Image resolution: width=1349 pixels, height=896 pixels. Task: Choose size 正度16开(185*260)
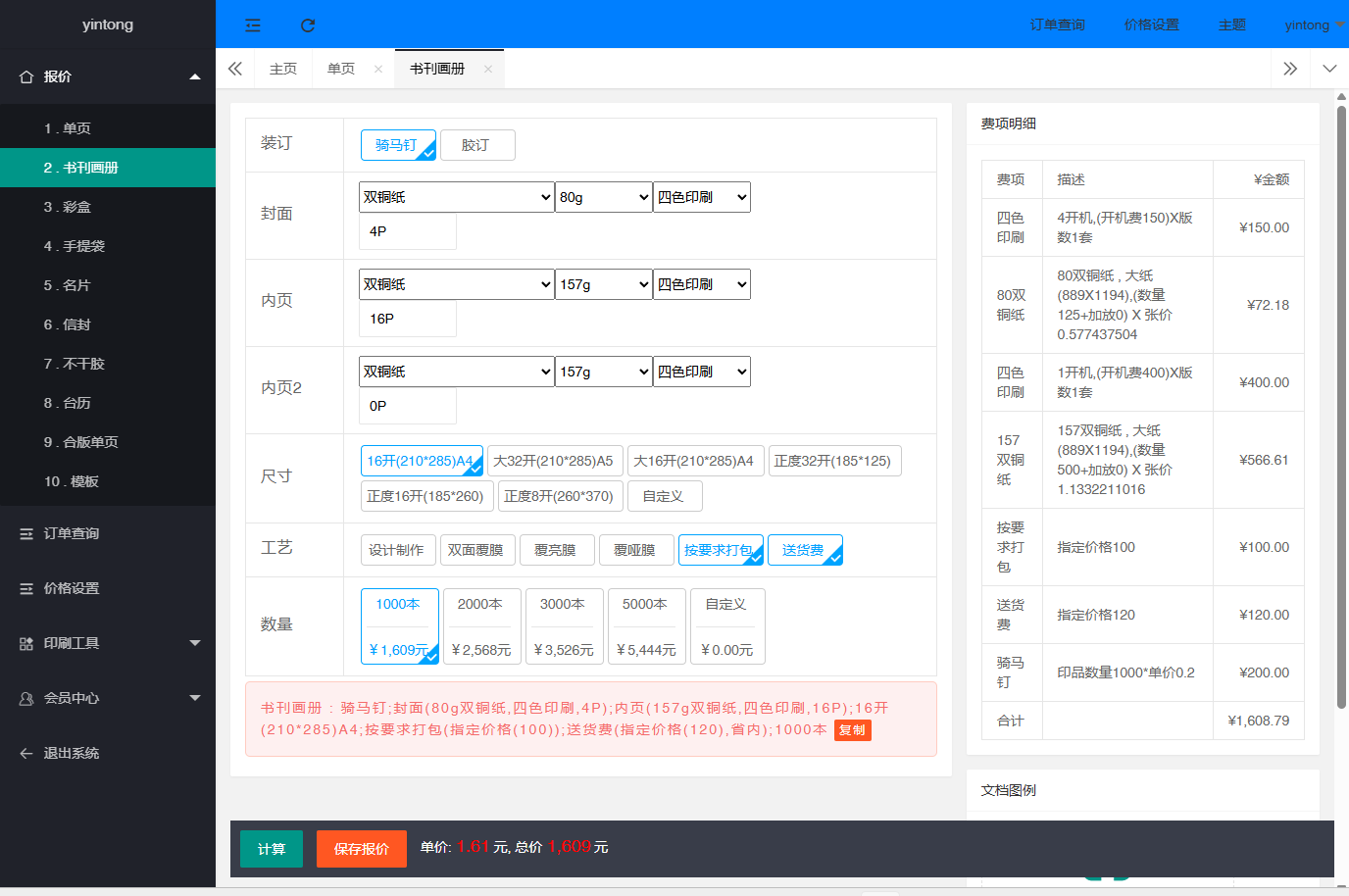pyautogui.click(x=425, y=496)
